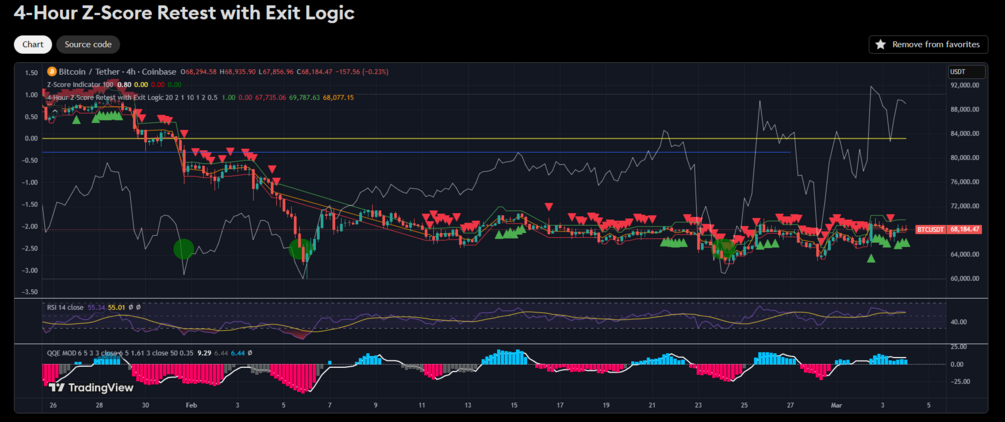1005x422 pixels.
Task: Select the QQE MOD indicator legend entry
Action: point(120,353)
